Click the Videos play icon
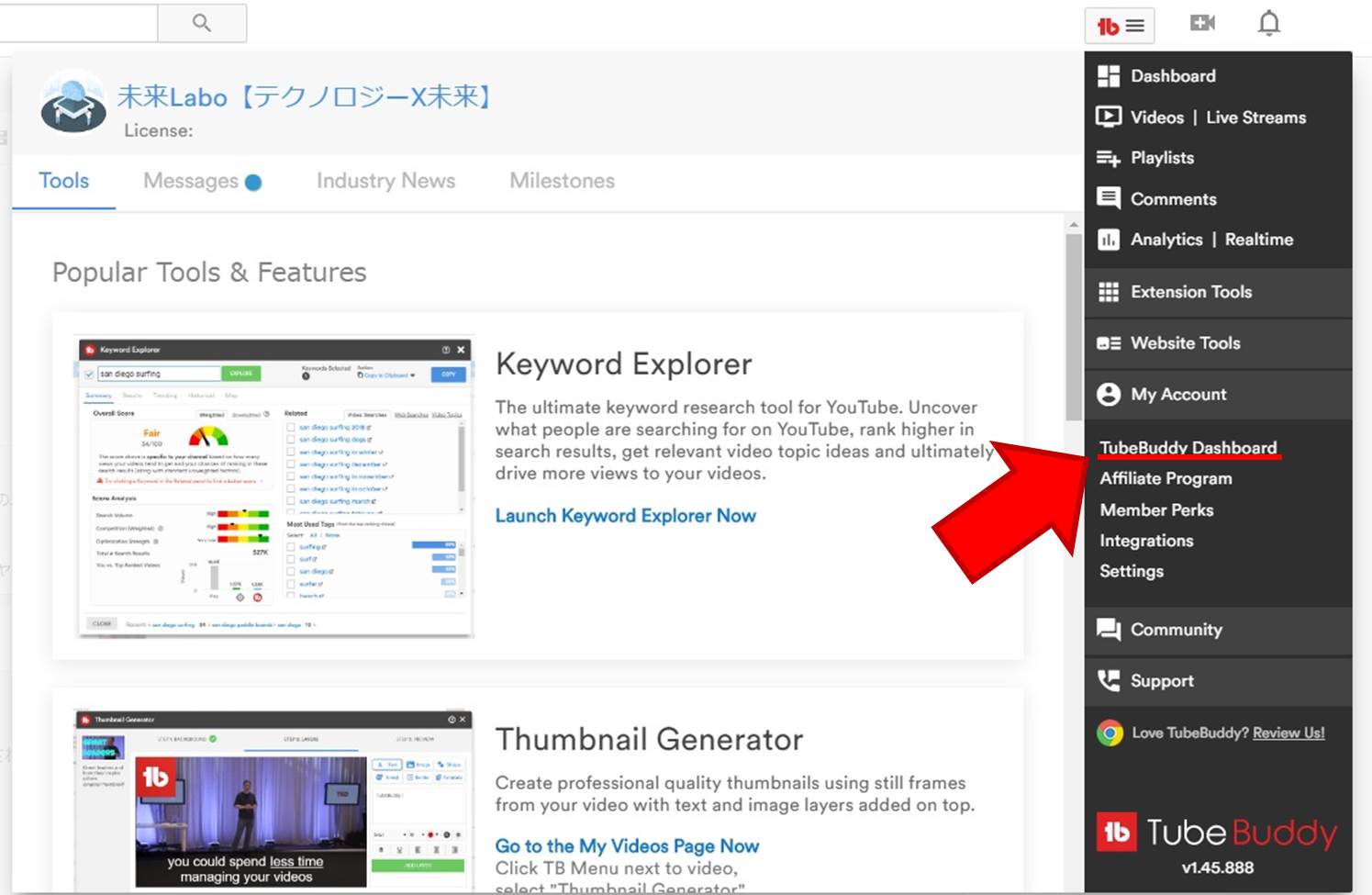Viewport: 1372px width, 895px height. (x=1109, y=117)
